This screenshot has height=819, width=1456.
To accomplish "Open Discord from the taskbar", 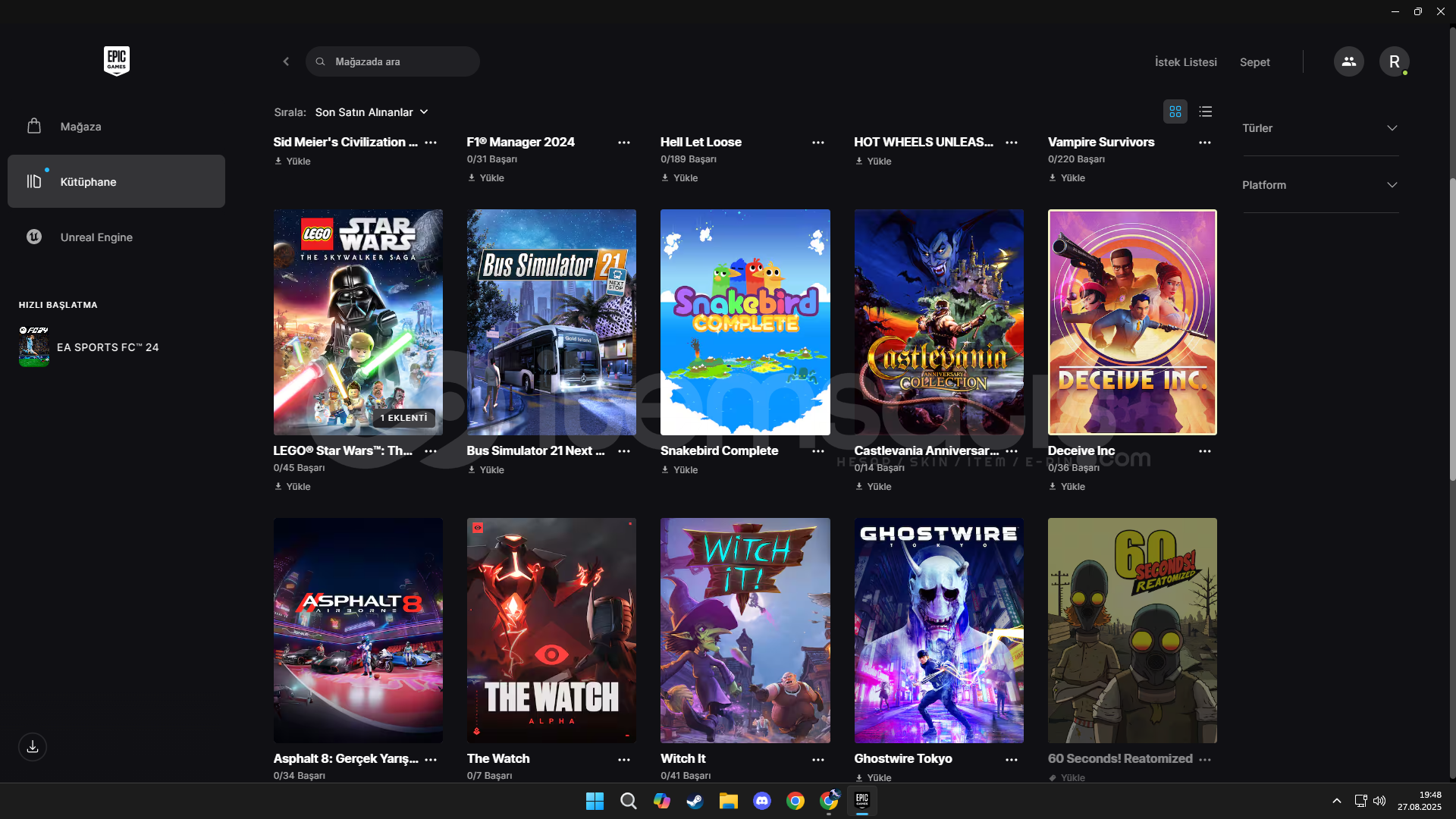I will pyautogui.click(x=761, y=801).
